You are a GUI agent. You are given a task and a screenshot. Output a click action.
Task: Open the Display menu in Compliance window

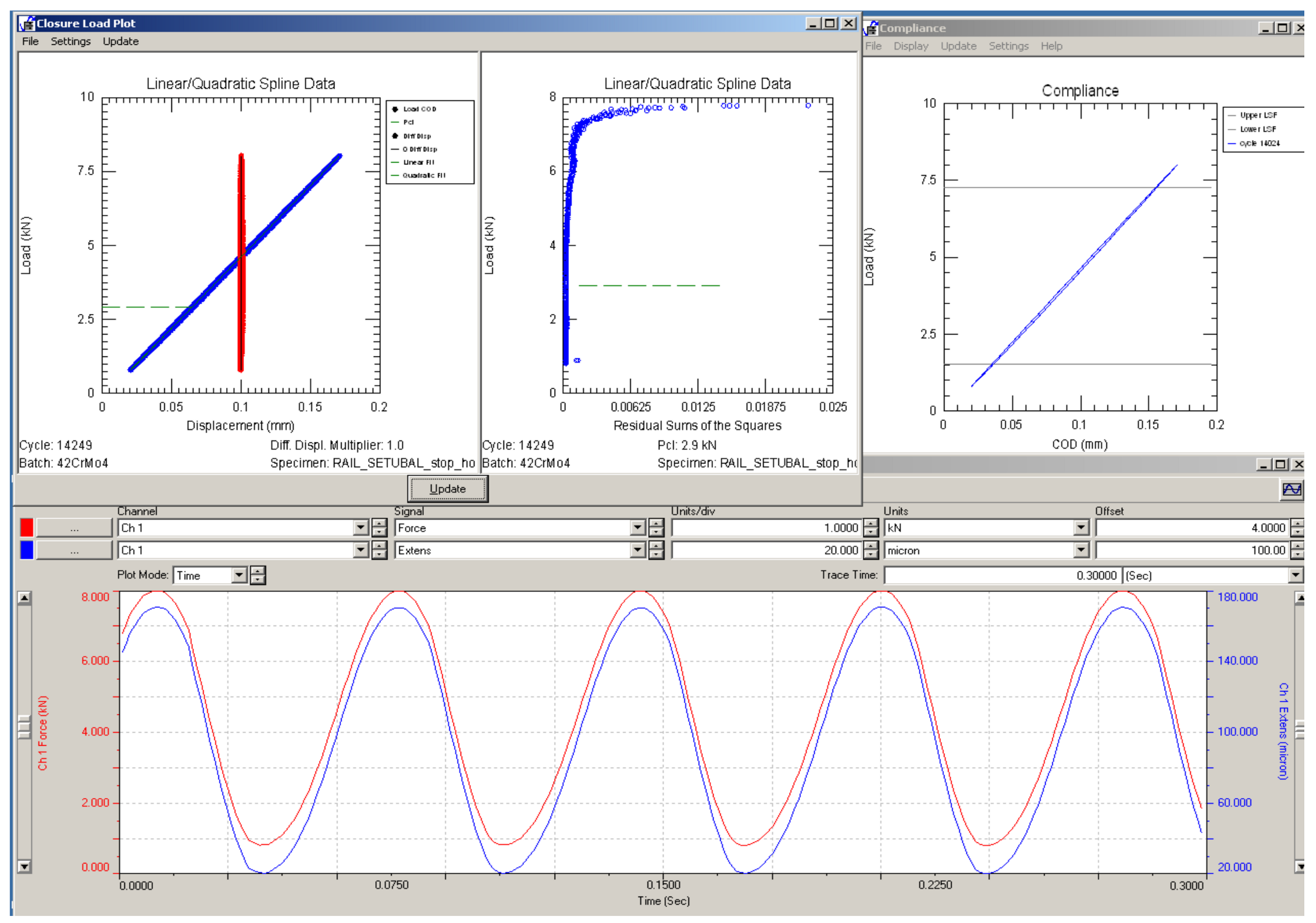(910, 46)
